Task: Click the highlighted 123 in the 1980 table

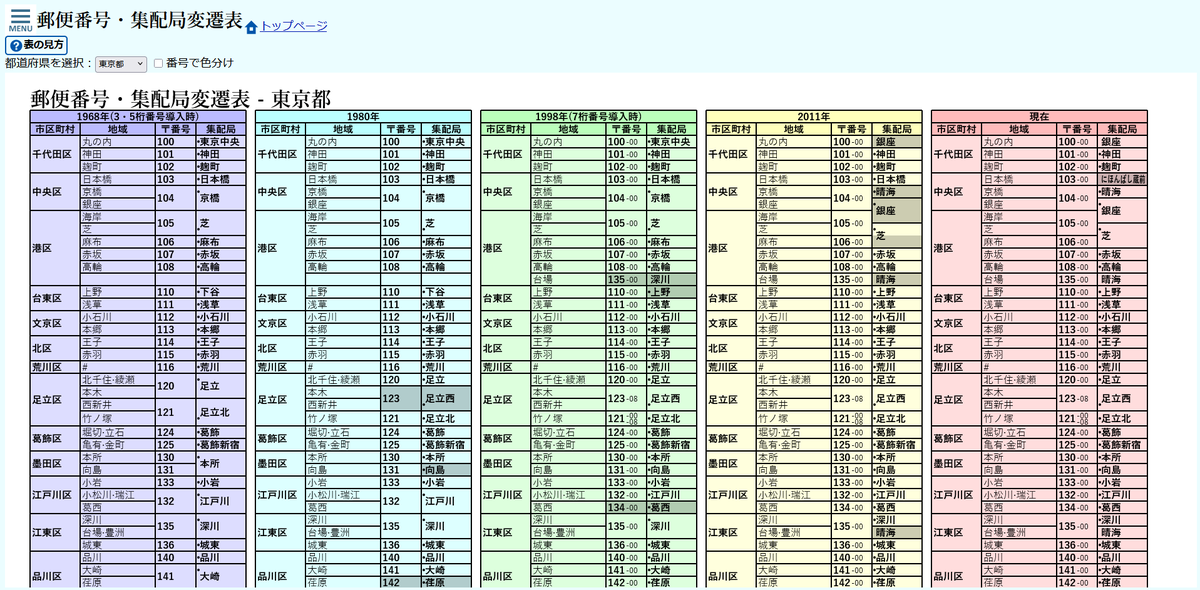Action: coord(401,398)
